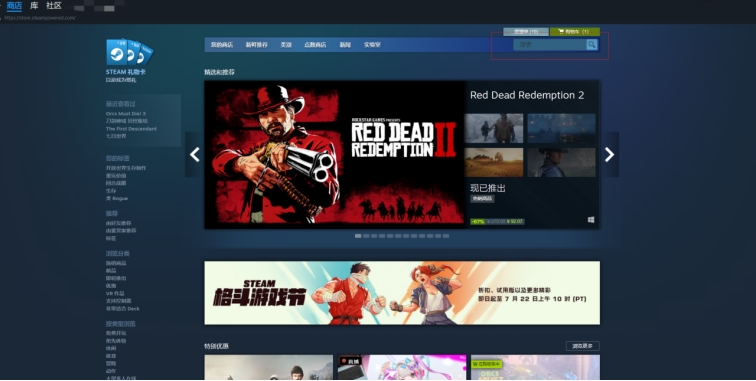Click the Steam gift card icon

click(x=129, y=52)
